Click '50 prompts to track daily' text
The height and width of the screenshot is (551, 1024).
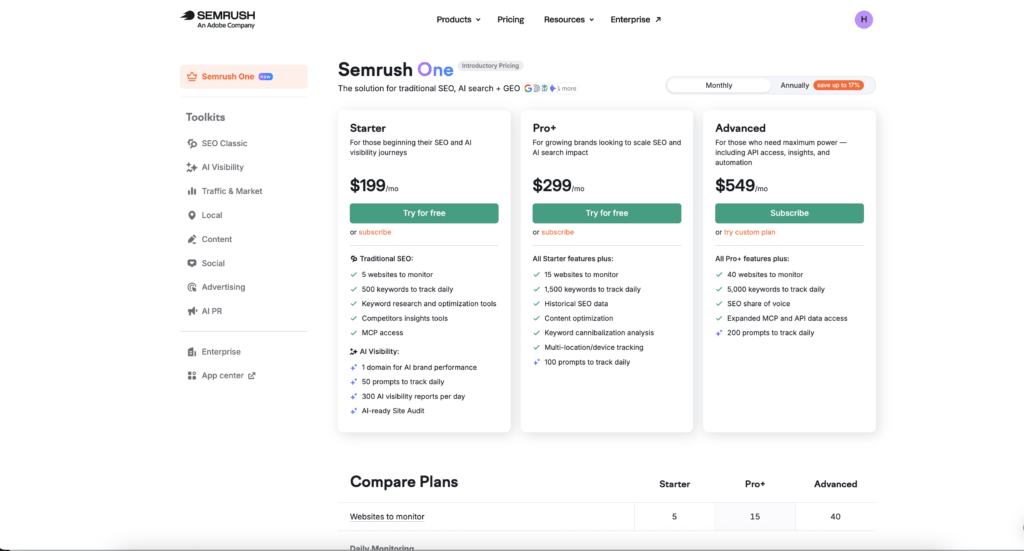pos(402,382)
